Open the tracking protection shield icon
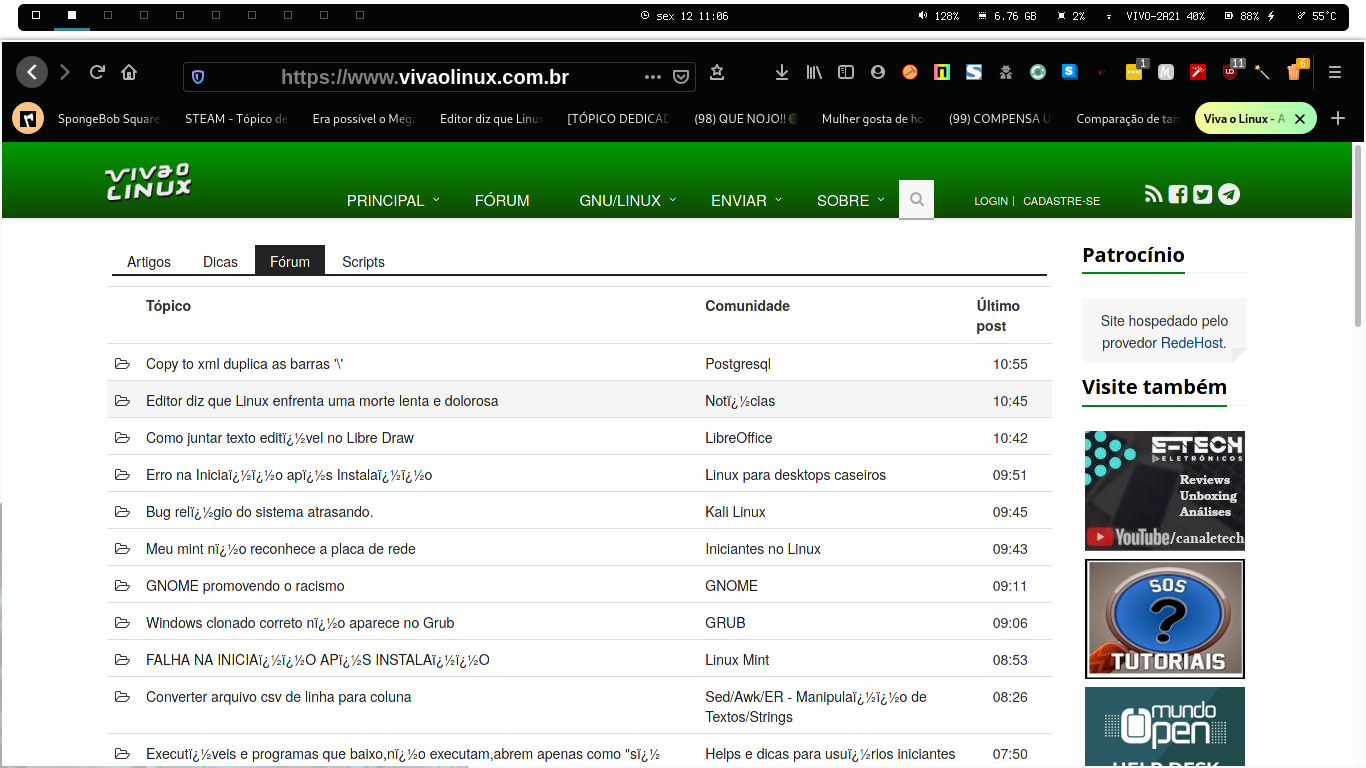The width and height of the screenshot is (1366, 768). pyautogui.click(x=198, y=77)
